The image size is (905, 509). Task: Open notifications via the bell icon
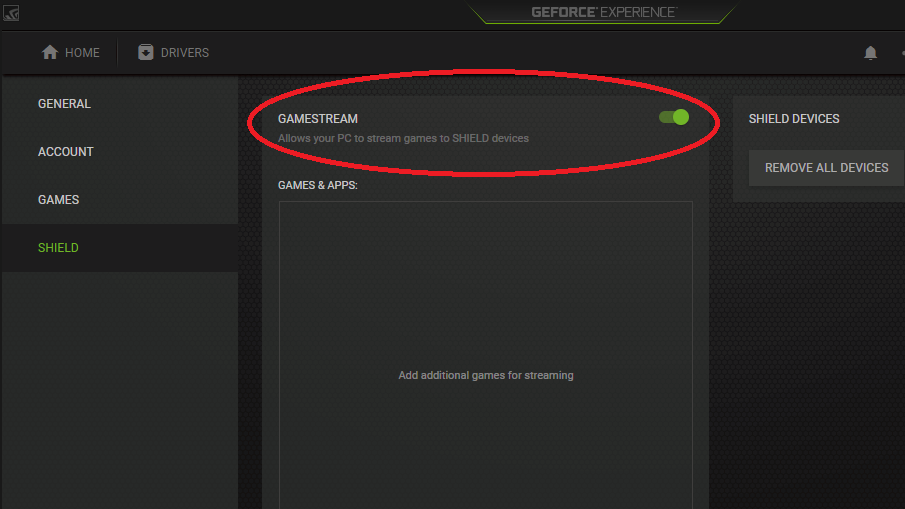coord(870,53)
